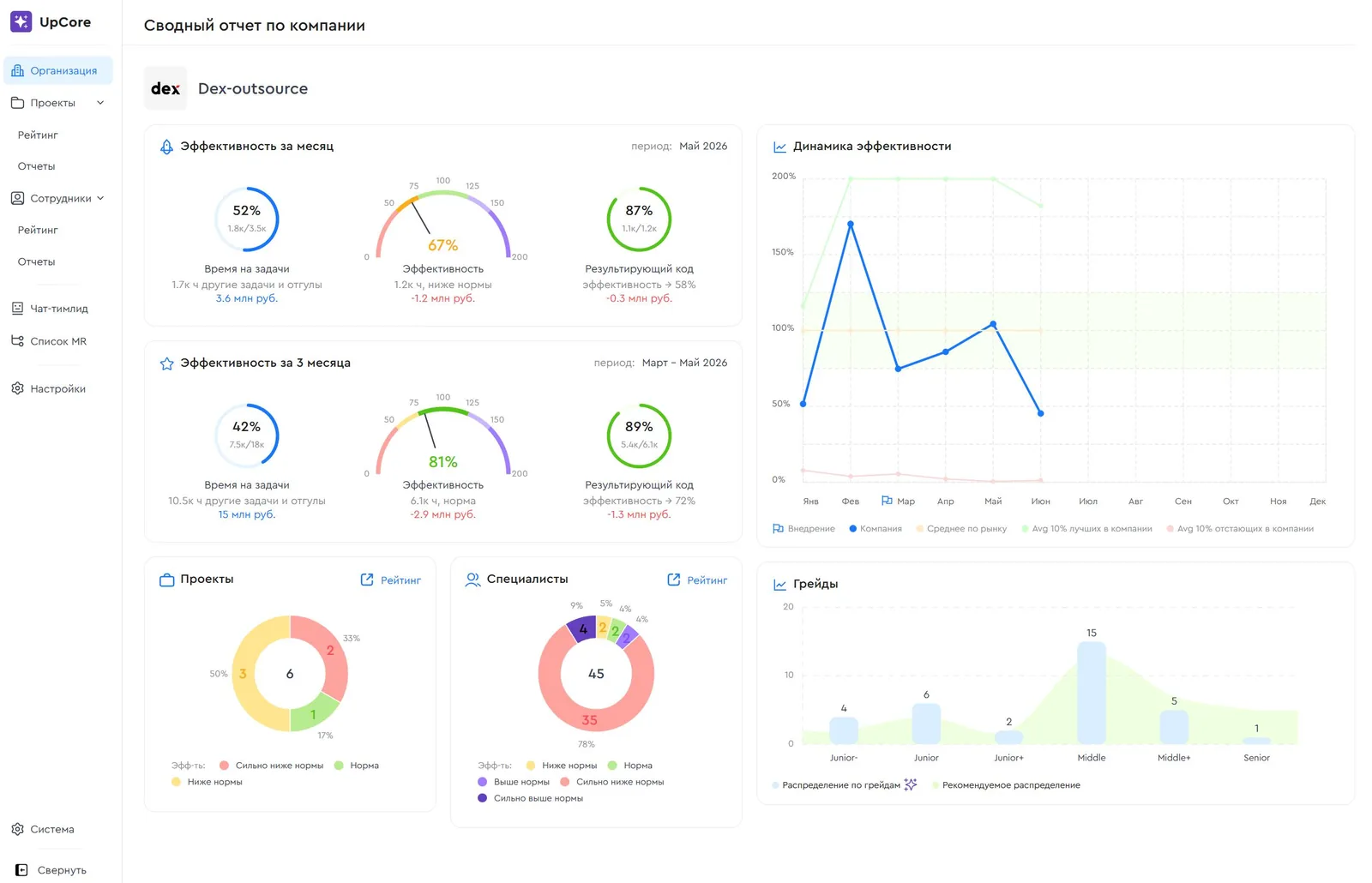Select the Фев peak point on blue line
Viewport: 1372px width, 883px height.
pyautogui.click(x=851, y=225)
